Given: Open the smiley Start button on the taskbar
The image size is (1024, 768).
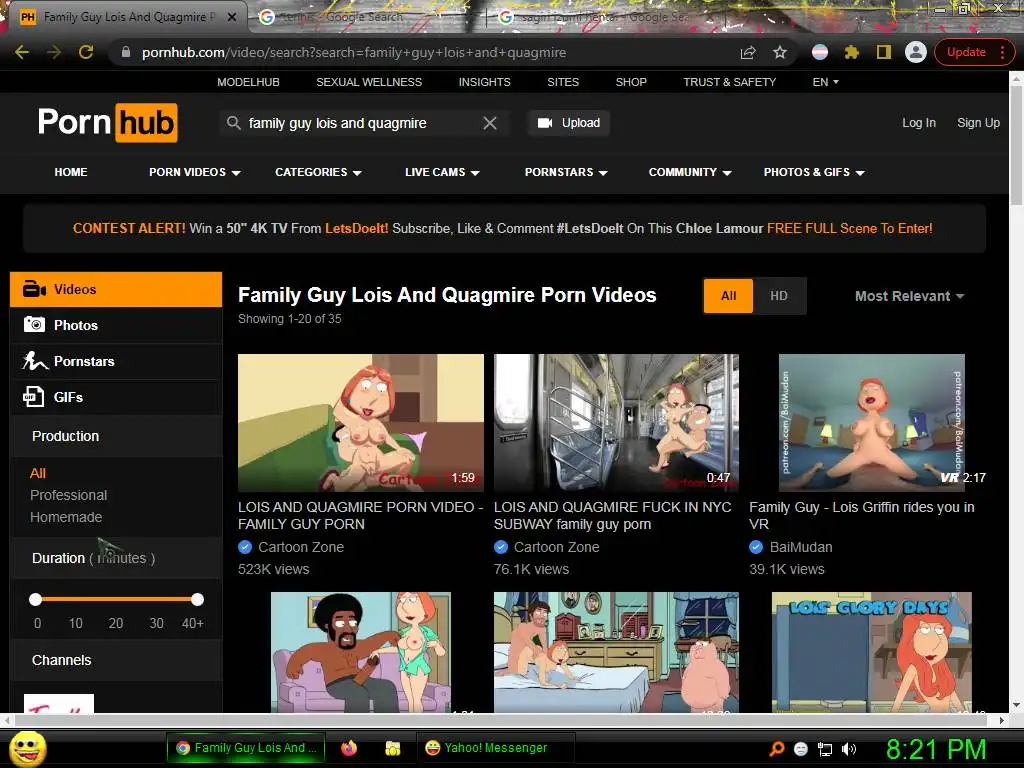Looking at the screenshot, I should coord(27,748).
